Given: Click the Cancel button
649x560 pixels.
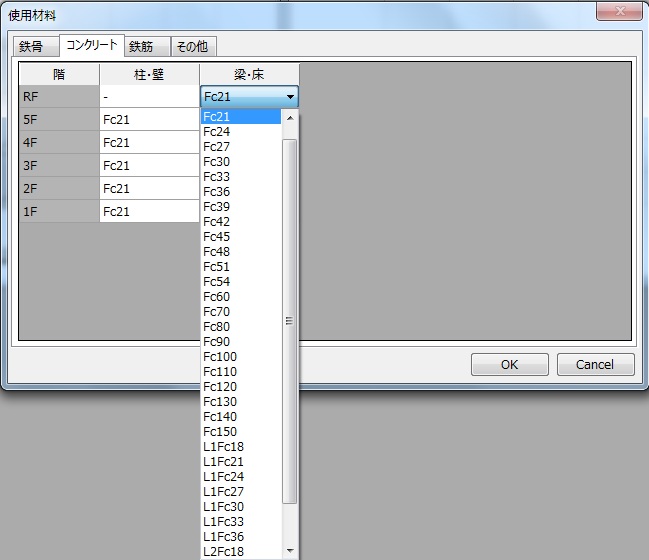Looking at the screenshot, I should point(595,365).
